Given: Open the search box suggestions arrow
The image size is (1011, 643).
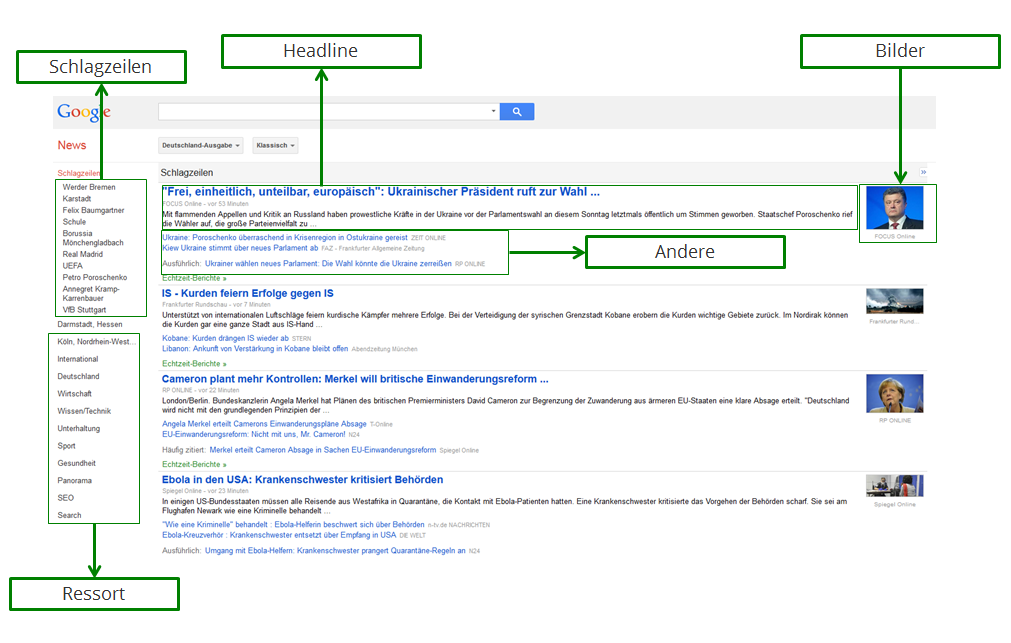Looking at the screenshot, I should pos(493,111).
